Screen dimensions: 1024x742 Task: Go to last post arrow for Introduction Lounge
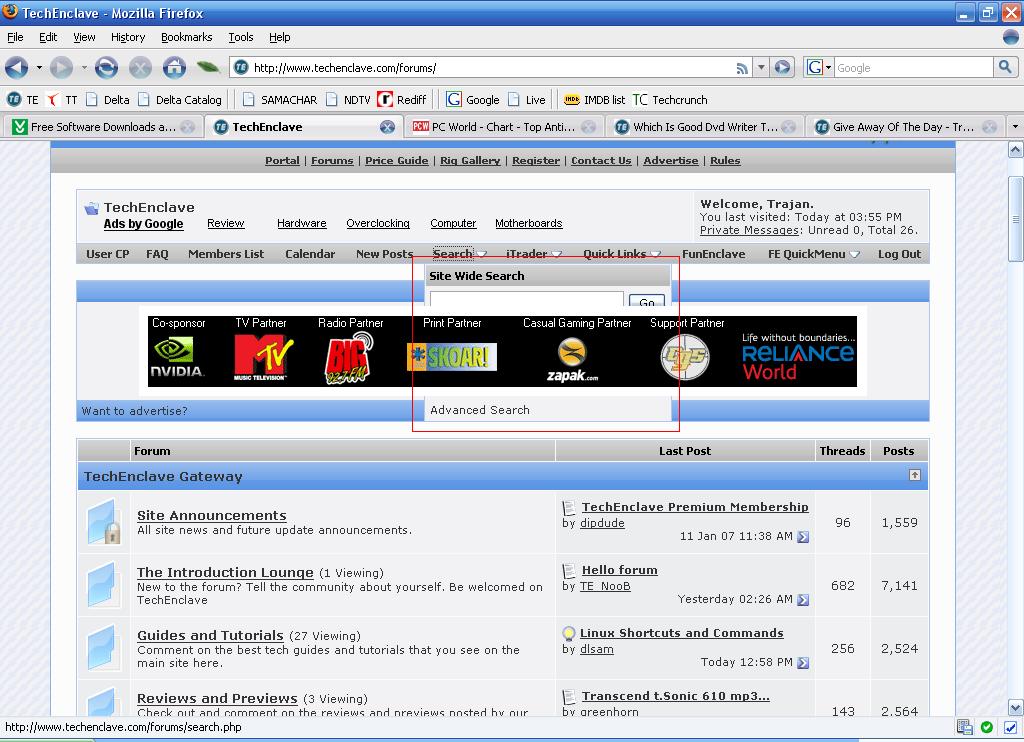click(x=803, y=600)
